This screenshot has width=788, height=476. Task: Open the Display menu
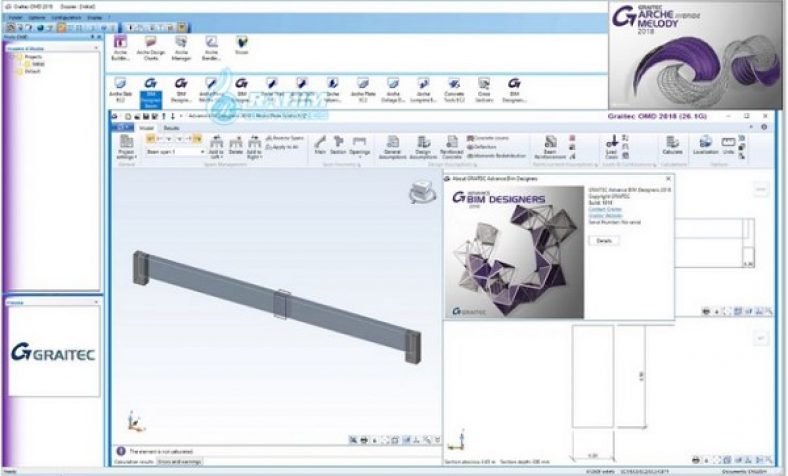[94, 18]
